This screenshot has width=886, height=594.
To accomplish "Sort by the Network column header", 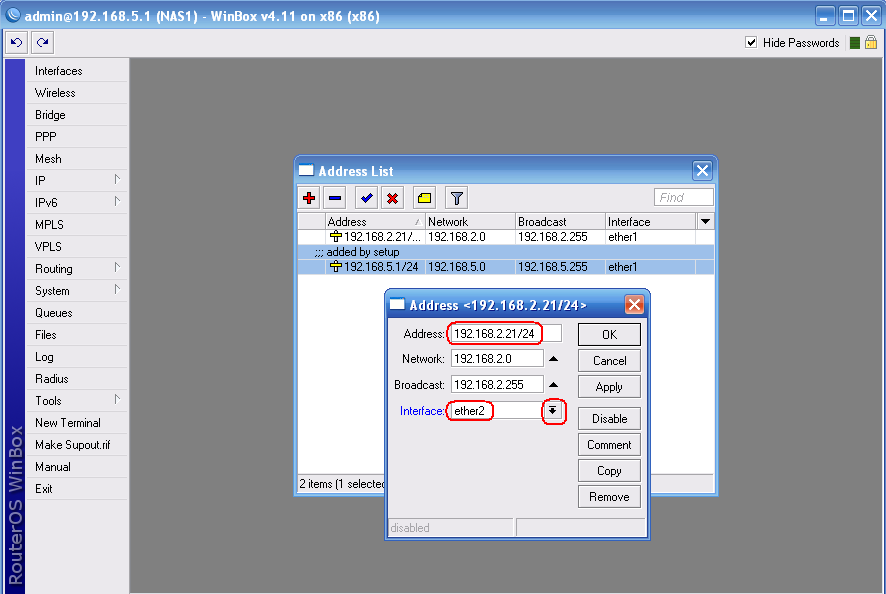I will [x=470, y=222].
